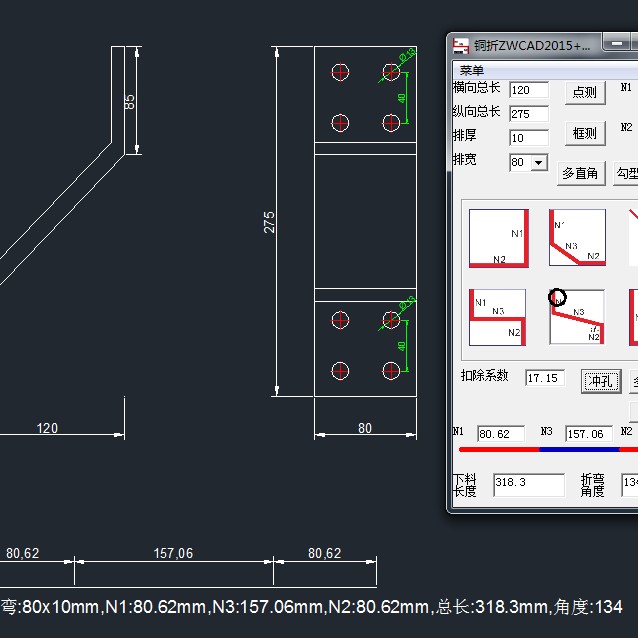The height and width of the screenshot is (638, 638).
Task: Click the 扣除系数 field showing 17.15
Action: 545,378
